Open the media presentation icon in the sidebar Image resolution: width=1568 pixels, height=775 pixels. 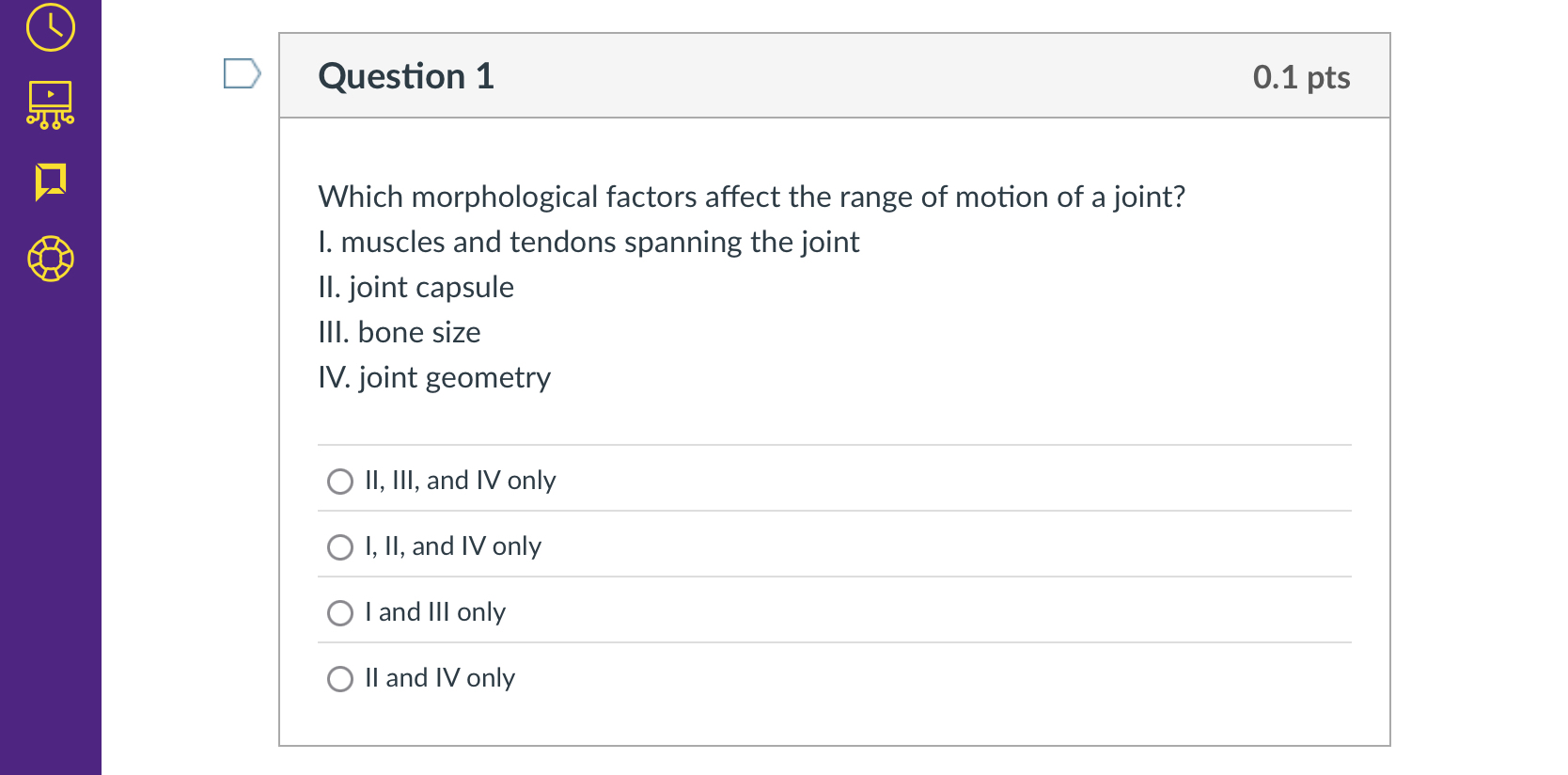pyautogui.click(x=50, y=105)
